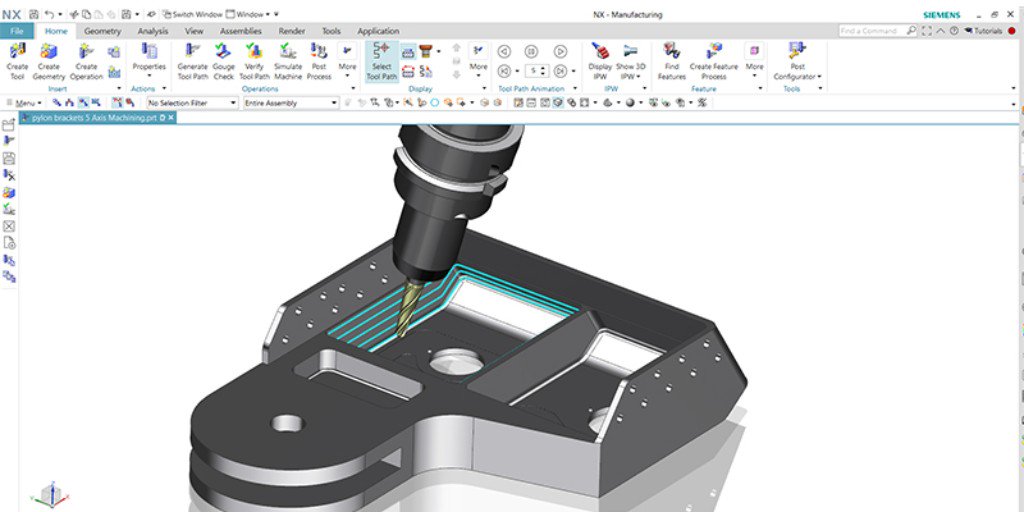1024x512 pixels.
Task: Switch to the Analysis ribbon tab
Action: (x=153, y=31)
